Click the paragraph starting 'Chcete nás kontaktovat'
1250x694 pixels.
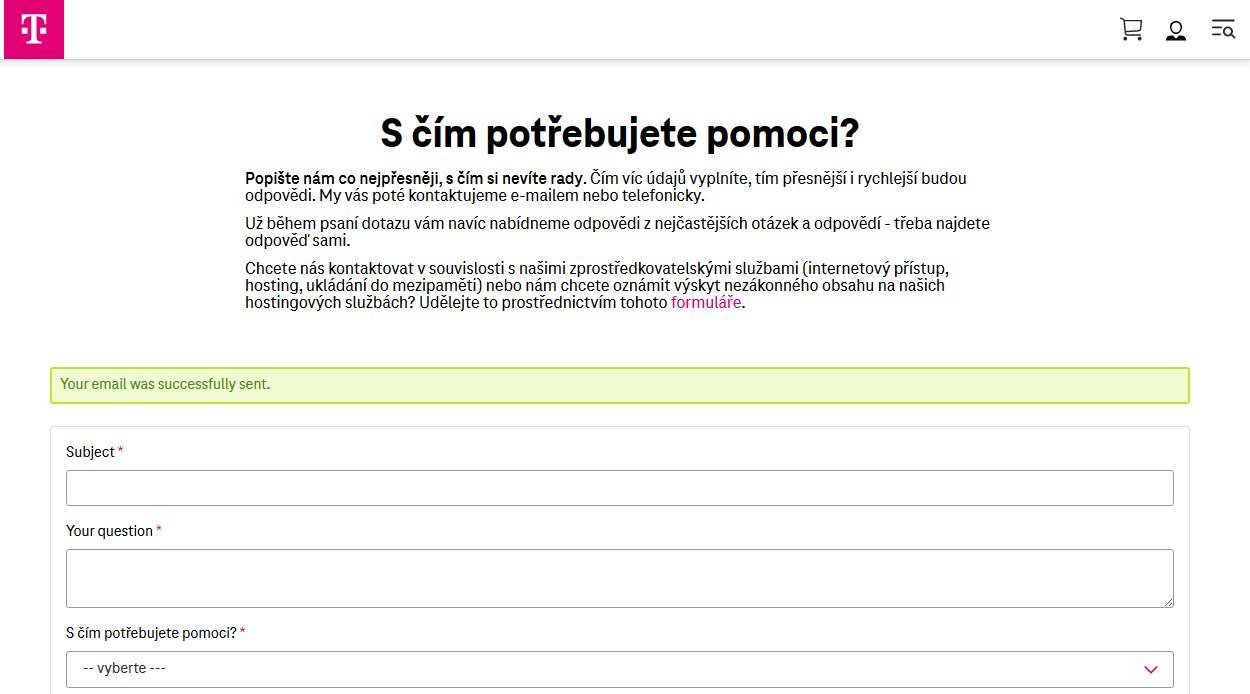596,286
